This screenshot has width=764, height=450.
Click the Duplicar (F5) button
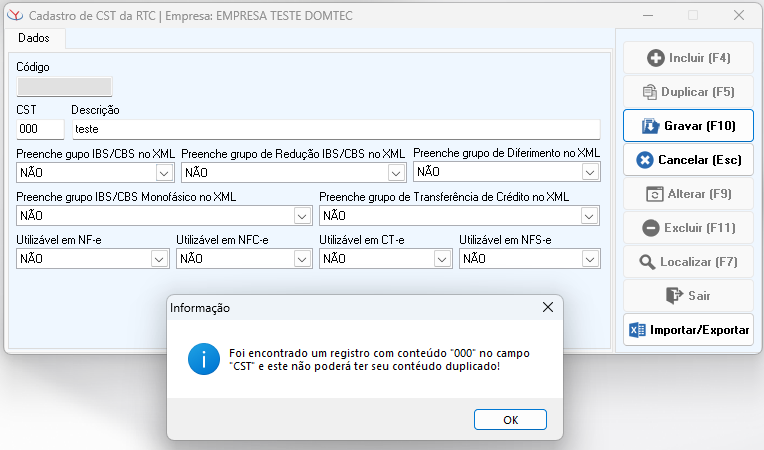687,92
